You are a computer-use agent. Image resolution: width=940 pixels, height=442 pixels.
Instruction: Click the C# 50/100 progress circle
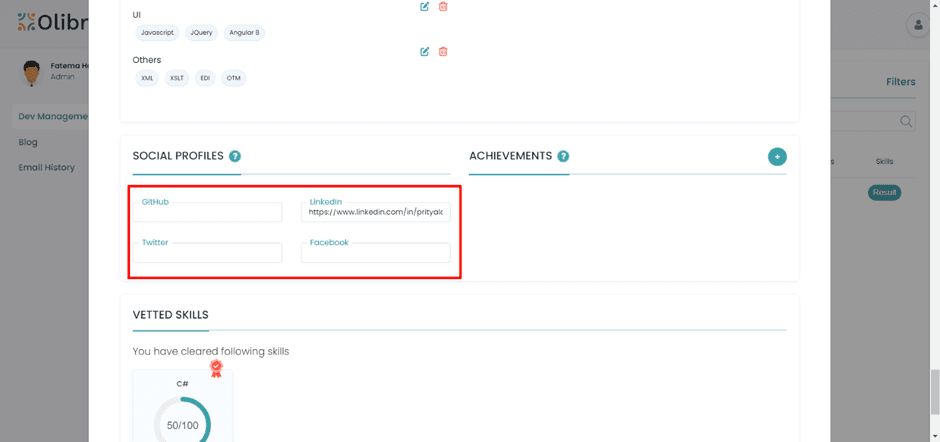click(182, 422)
